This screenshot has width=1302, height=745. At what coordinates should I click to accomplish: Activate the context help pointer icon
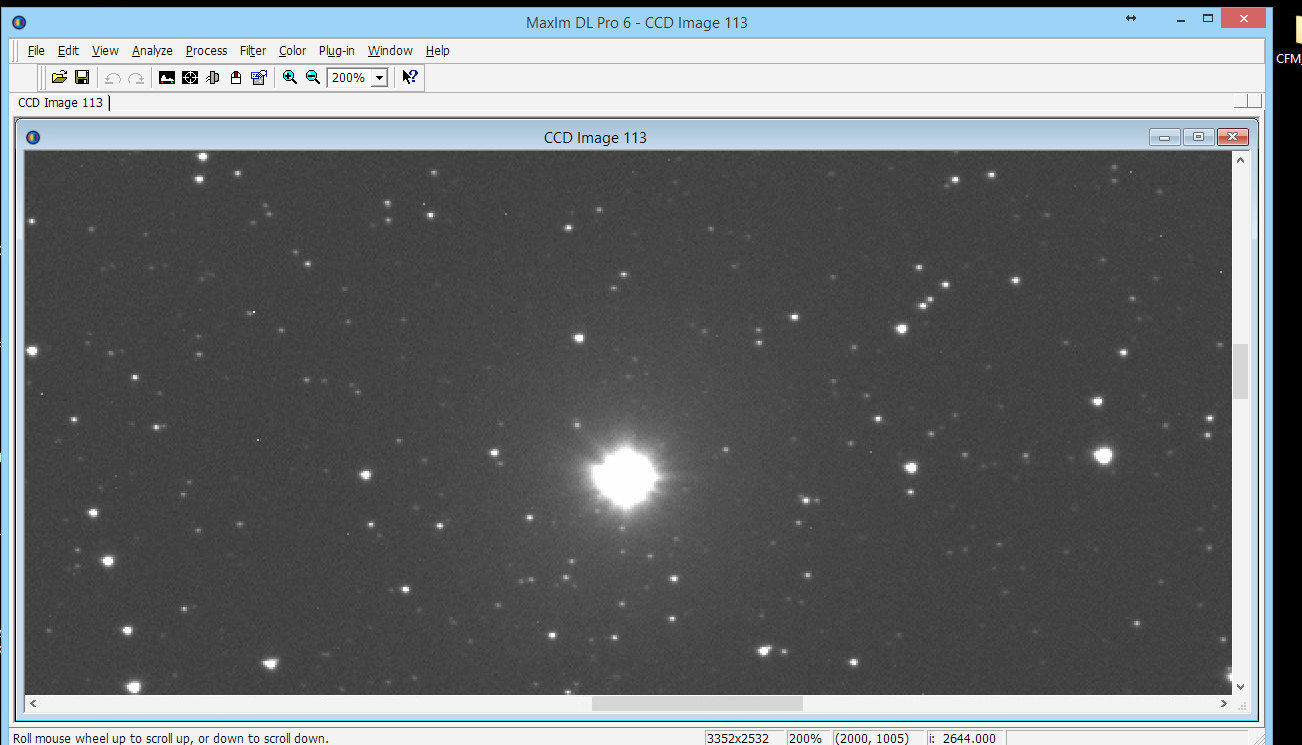410,77
